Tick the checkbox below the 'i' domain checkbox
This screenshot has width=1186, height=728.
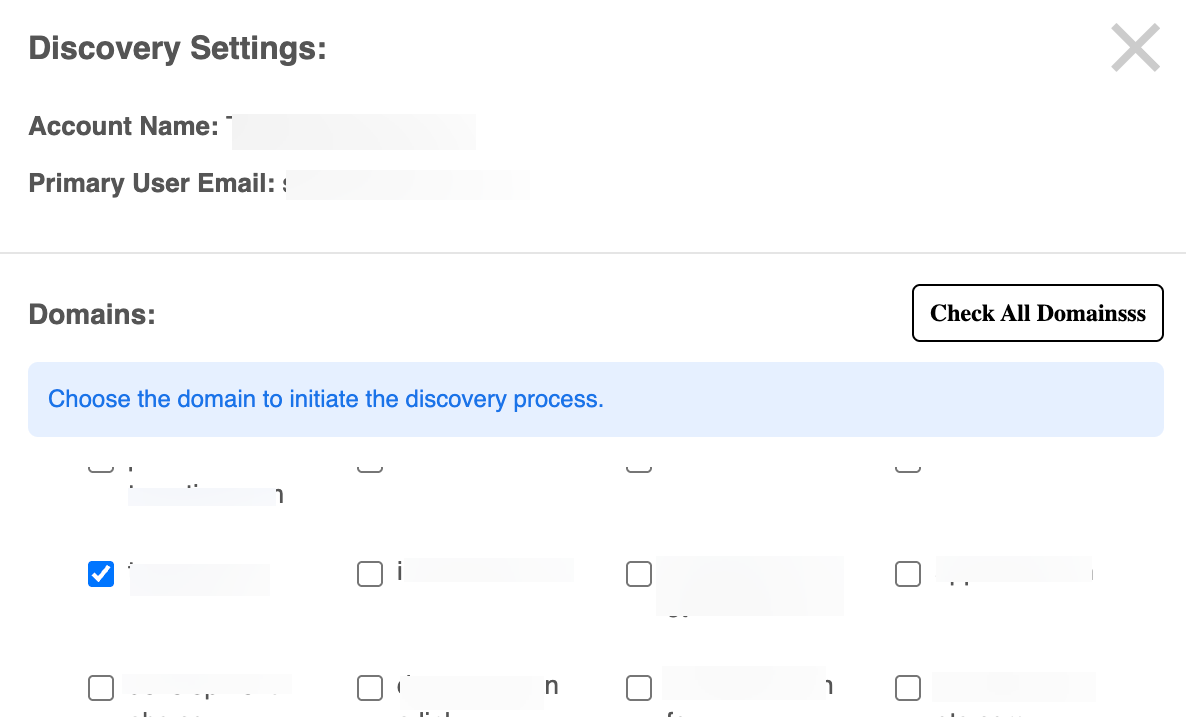[x=370, y=688]
